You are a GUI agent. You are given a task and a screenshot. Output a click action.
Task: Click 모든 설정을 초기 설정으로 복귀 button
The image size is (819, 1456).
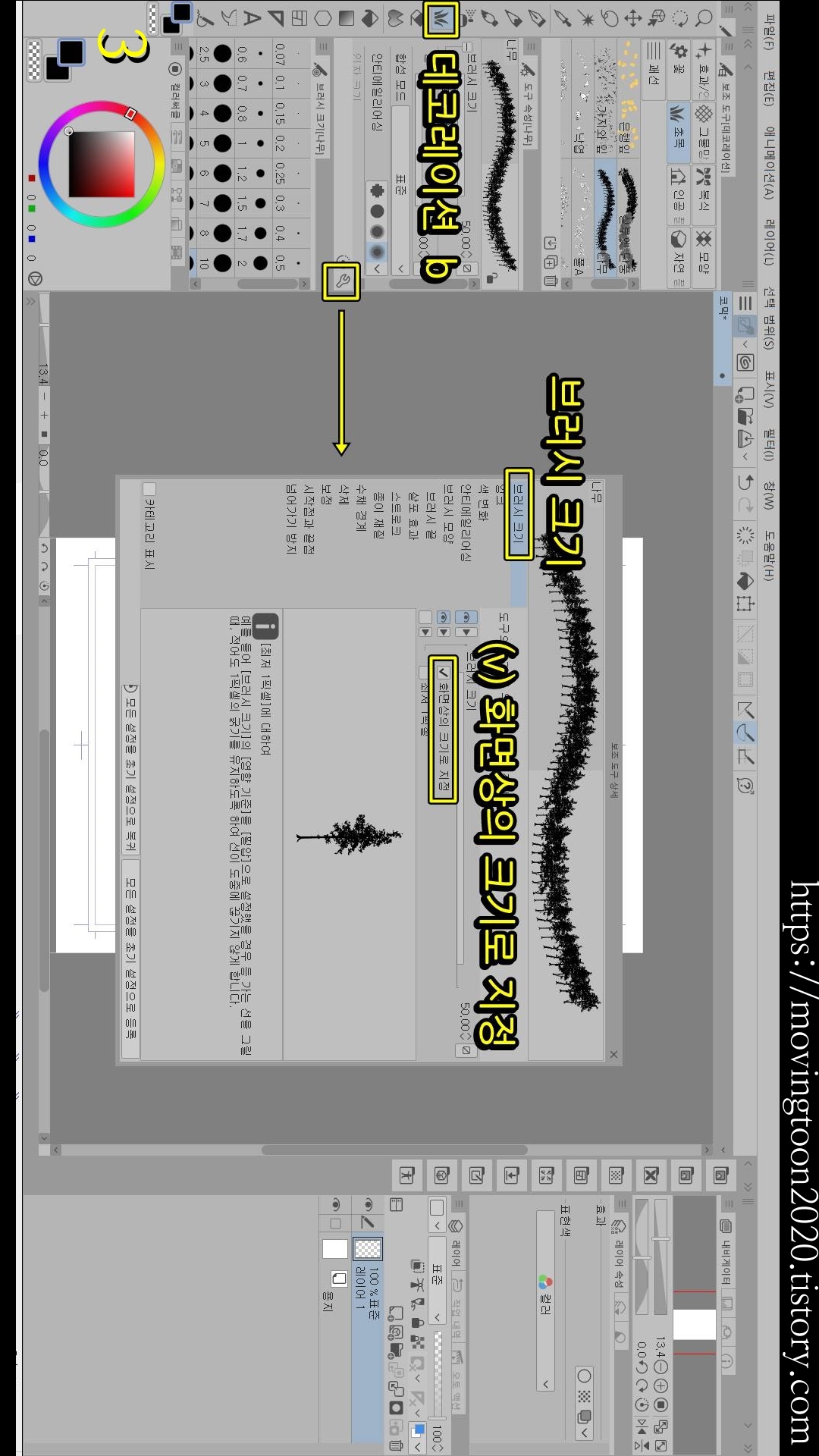130,768
